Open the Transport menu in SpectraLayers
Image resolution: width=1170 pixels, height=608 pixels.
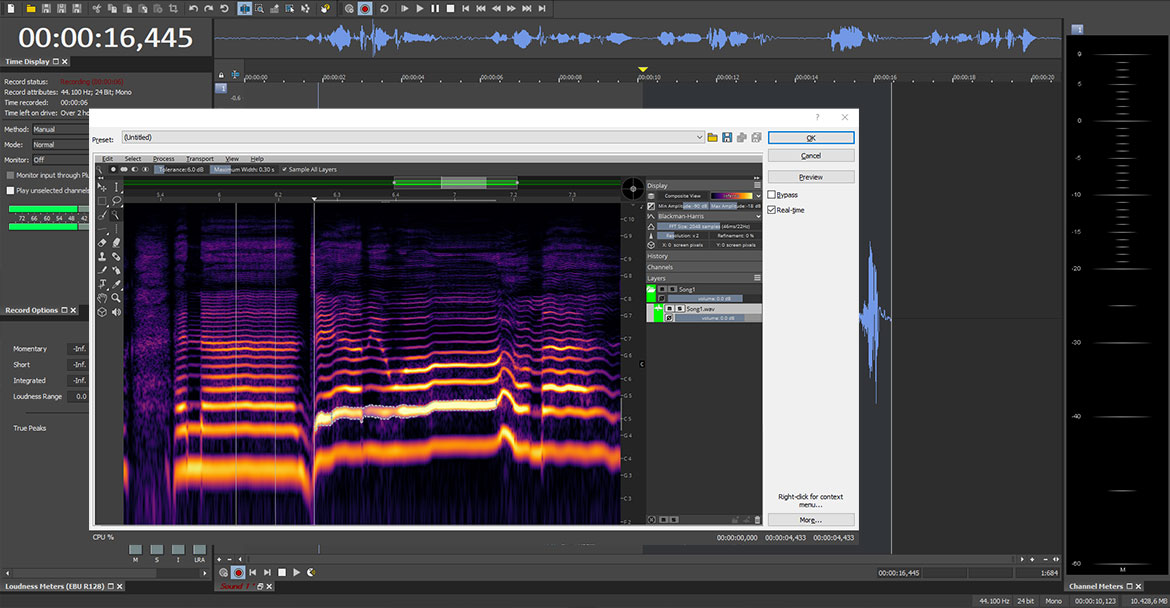pos(200,159)
